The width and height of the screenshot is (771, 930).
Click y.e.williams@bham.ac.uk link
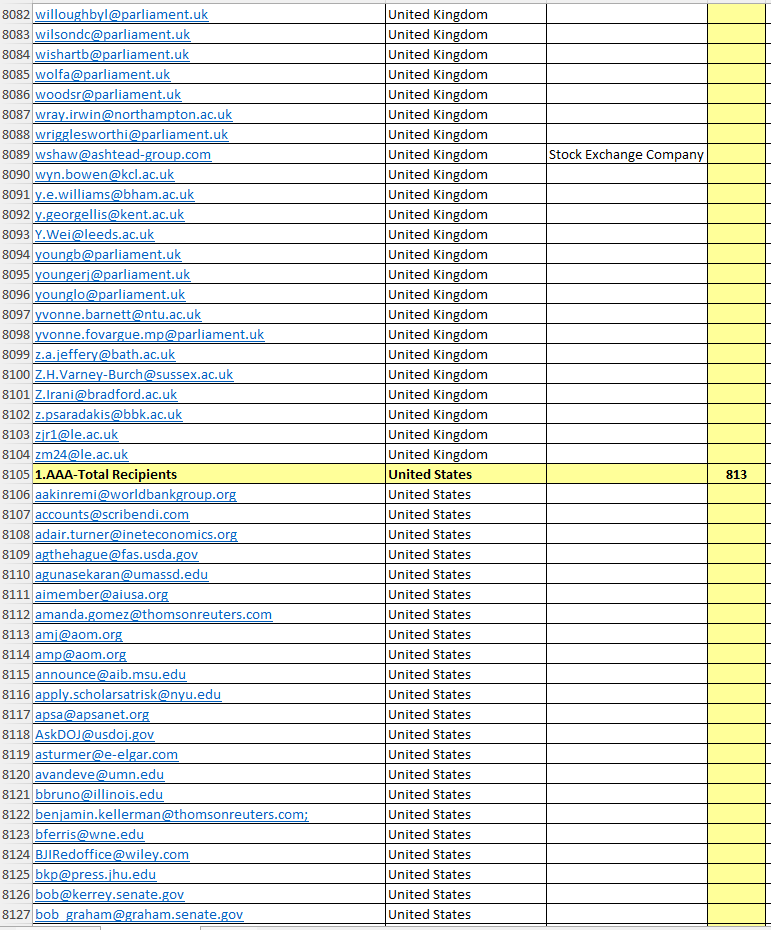(x=114, y=195)
